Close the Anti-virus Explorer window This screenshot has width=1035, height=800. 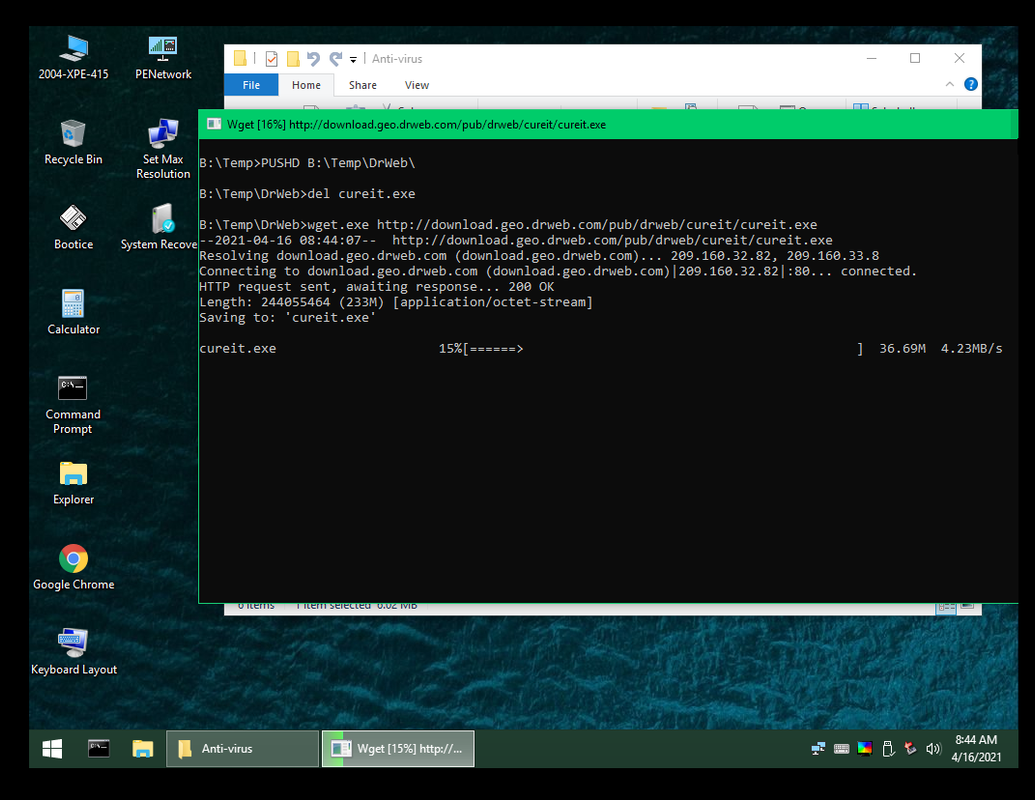click(959, 58)
